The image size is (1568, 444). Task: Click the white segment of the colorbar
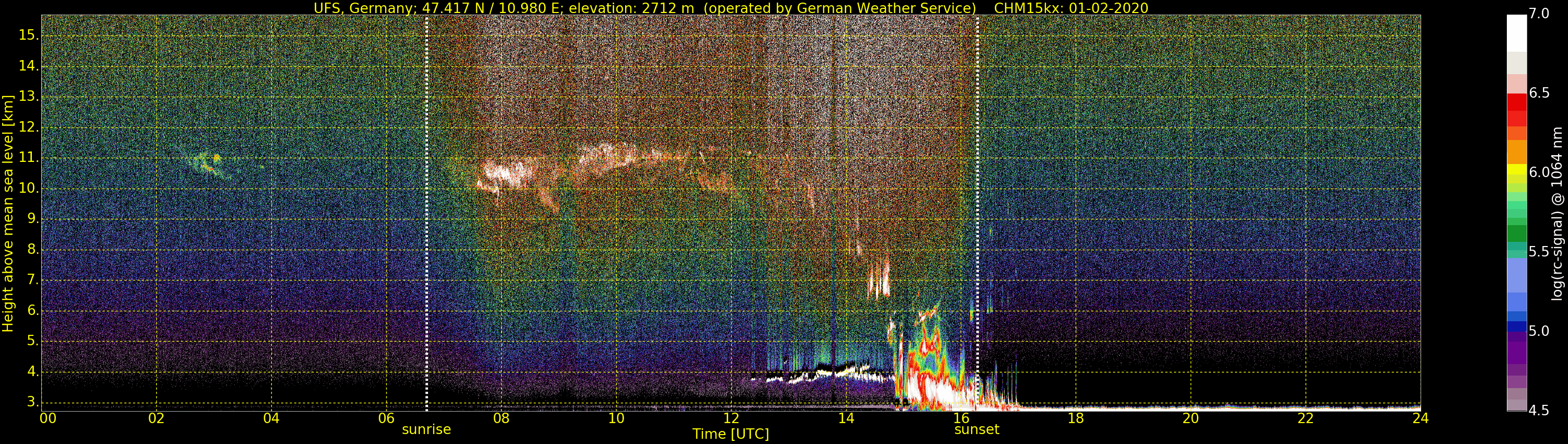1516,33
